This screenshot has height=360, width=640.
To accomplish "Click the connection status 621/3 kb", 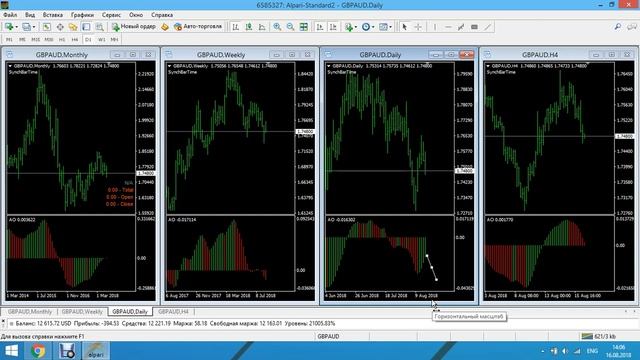I will 599,337.
